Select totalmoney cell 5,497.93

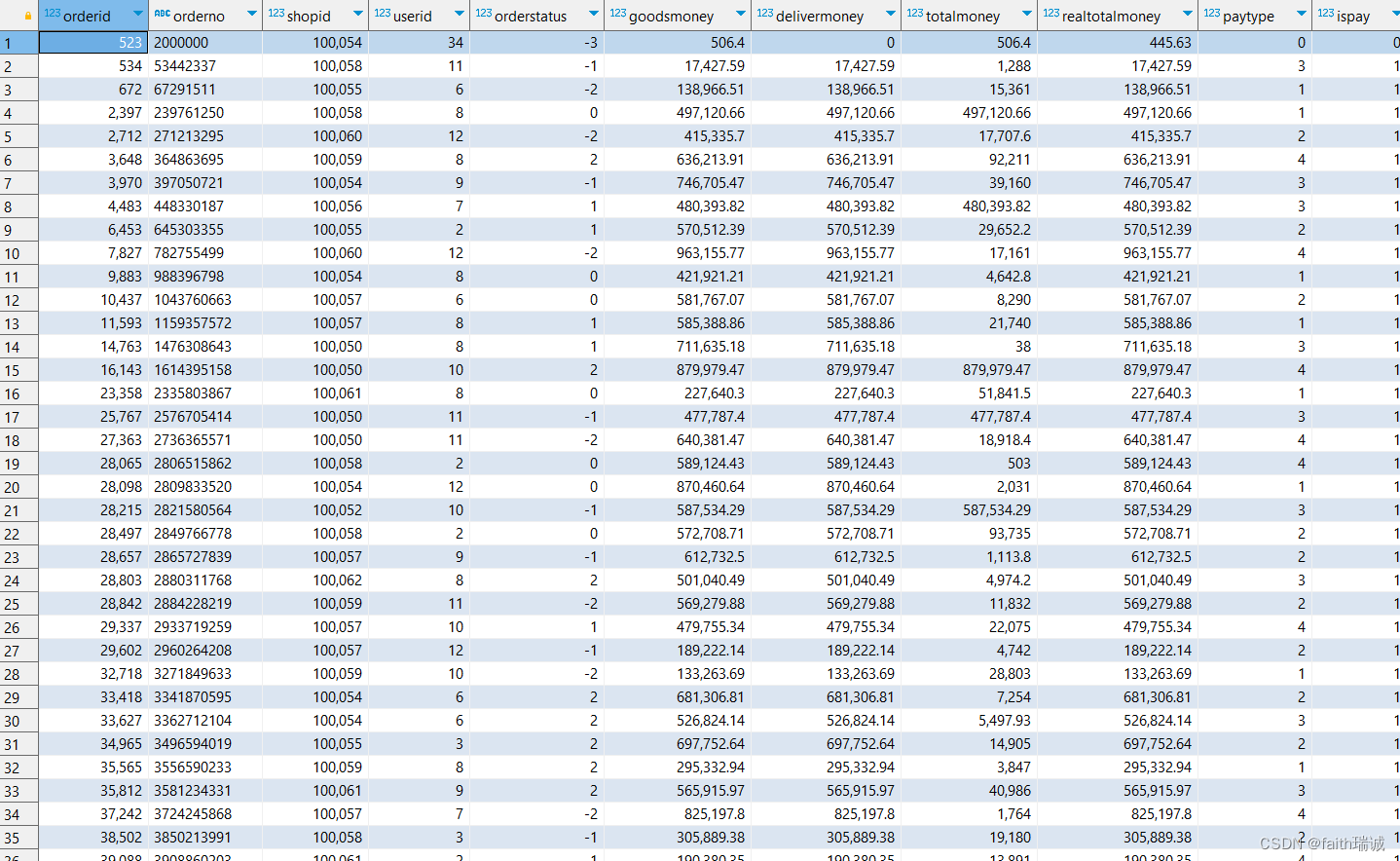(x=970, y=721)
